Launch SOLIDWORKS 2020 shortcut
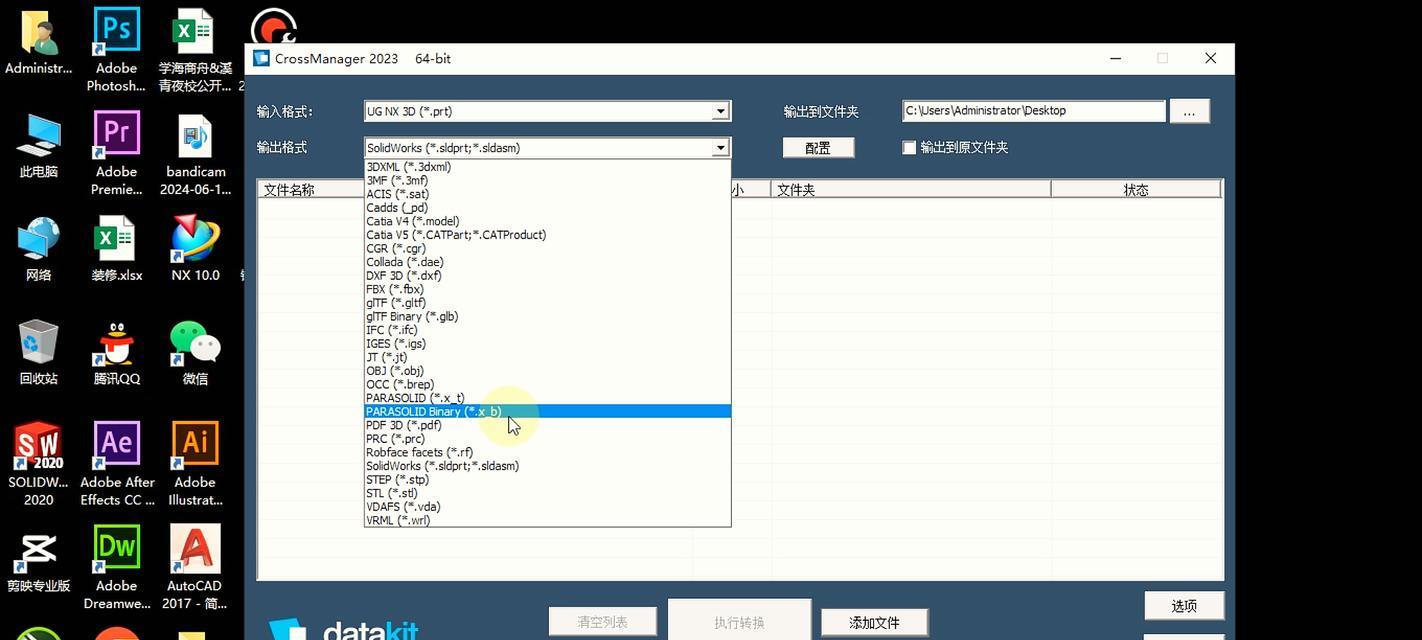 point(38,464)
